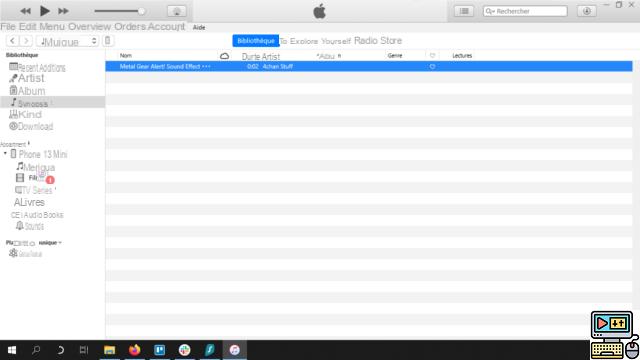The image size is (640, 360).
Task: Open Album in the library sidebar
Action: tap(27, 91)
